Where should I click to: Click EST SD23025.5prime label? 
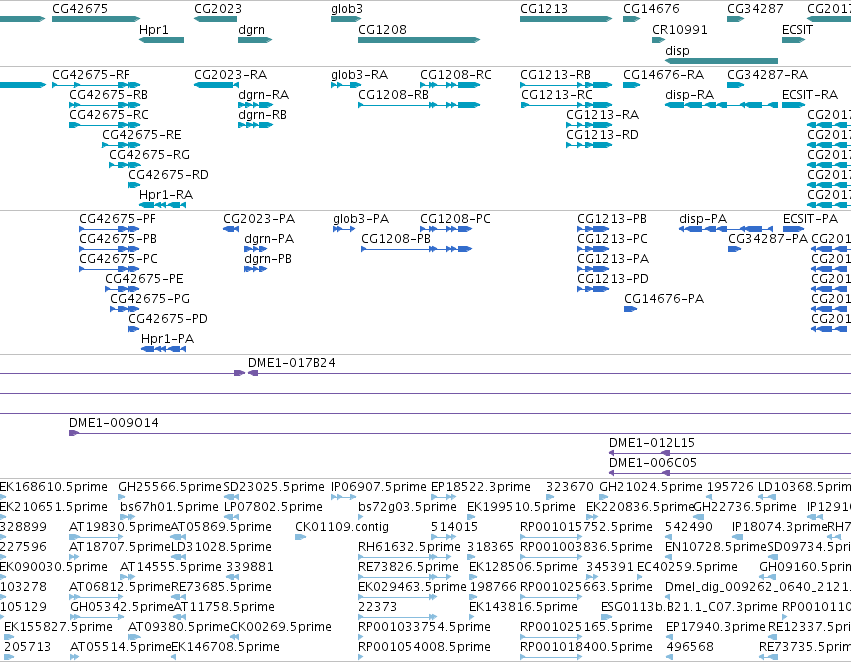tap(274, 487)
